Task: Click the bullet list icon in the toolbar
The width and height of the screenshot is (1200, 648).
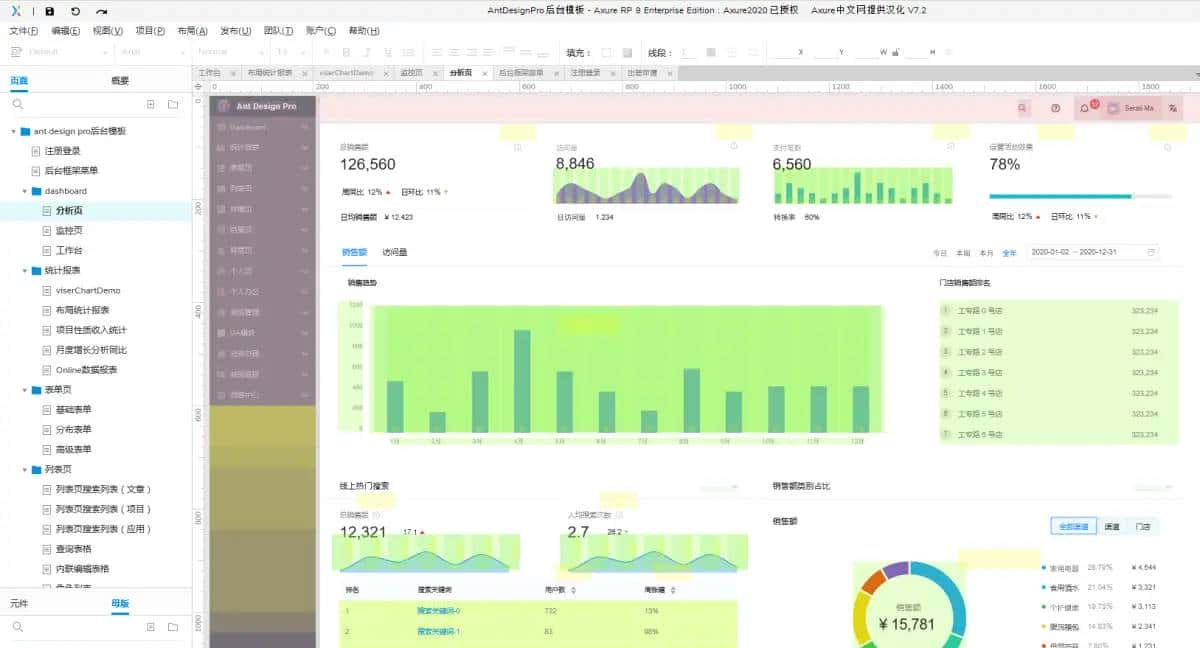Action: pos(408,51)
